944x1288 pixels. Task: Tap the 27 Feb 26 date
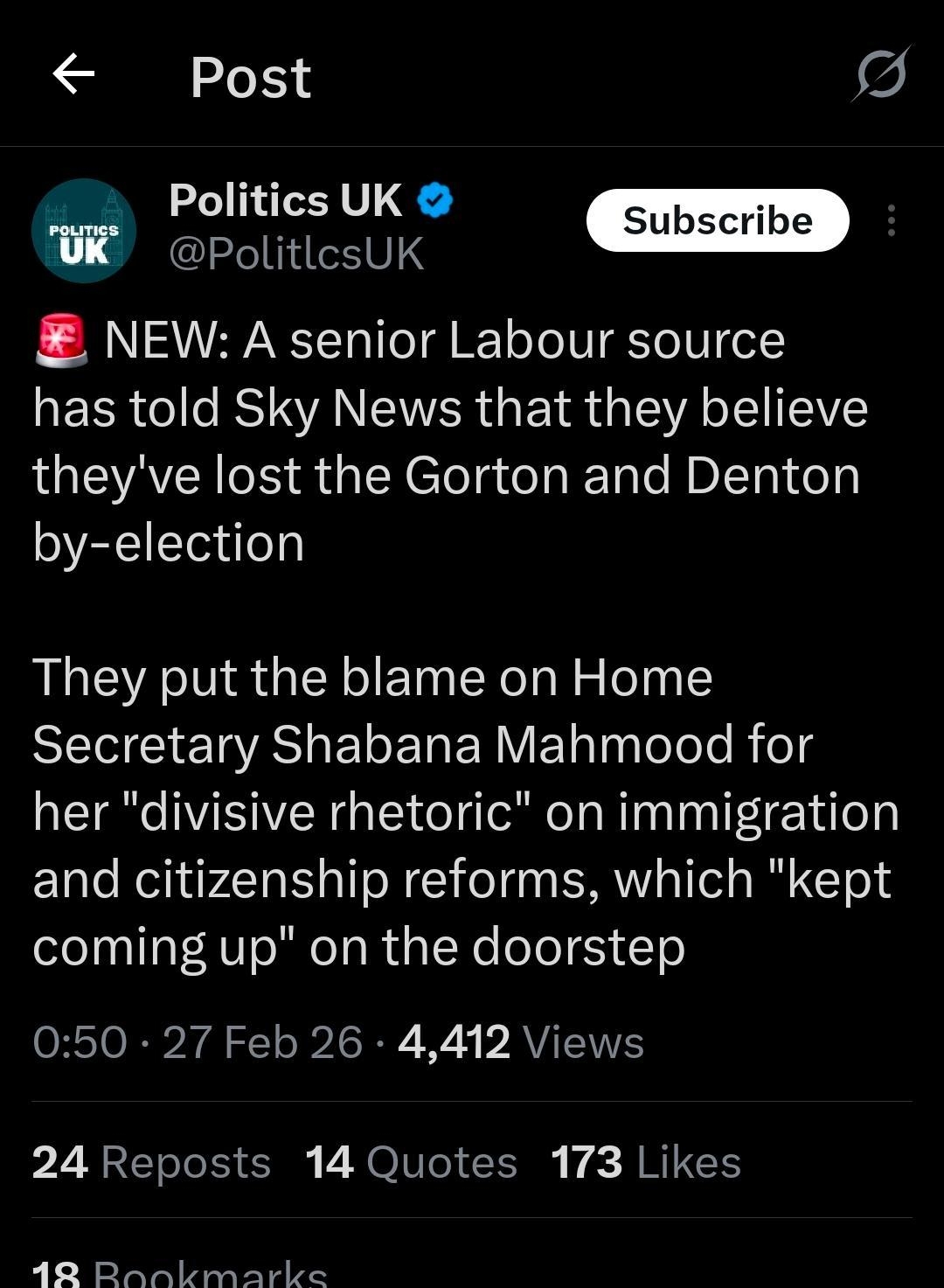[x=262, y=1042]
